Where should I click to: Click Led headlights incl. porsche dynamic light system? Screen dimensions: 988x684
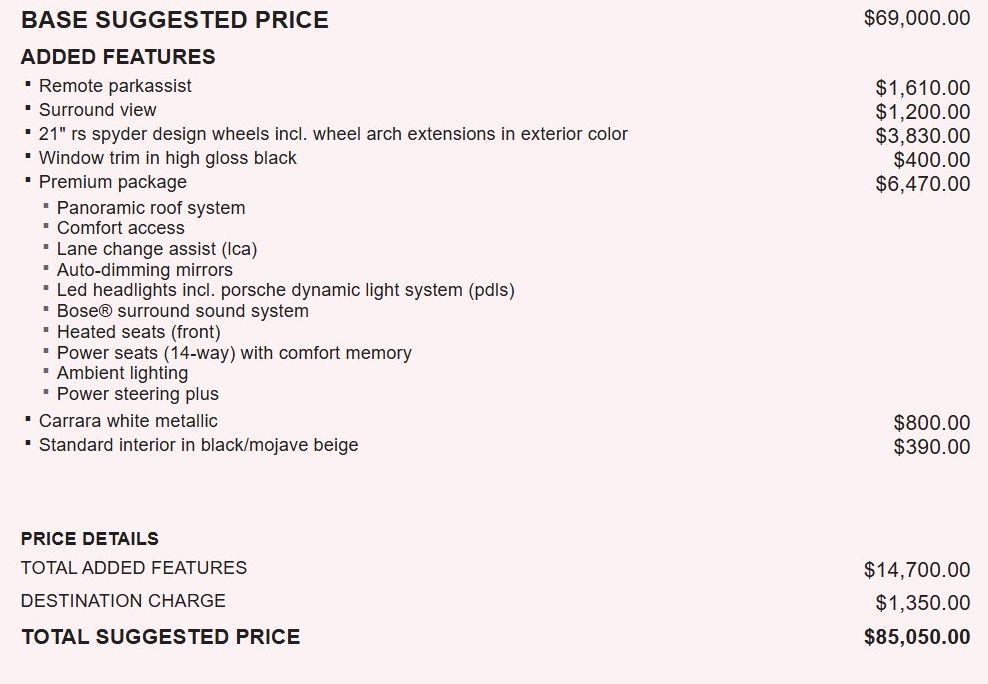pos(285,290)
